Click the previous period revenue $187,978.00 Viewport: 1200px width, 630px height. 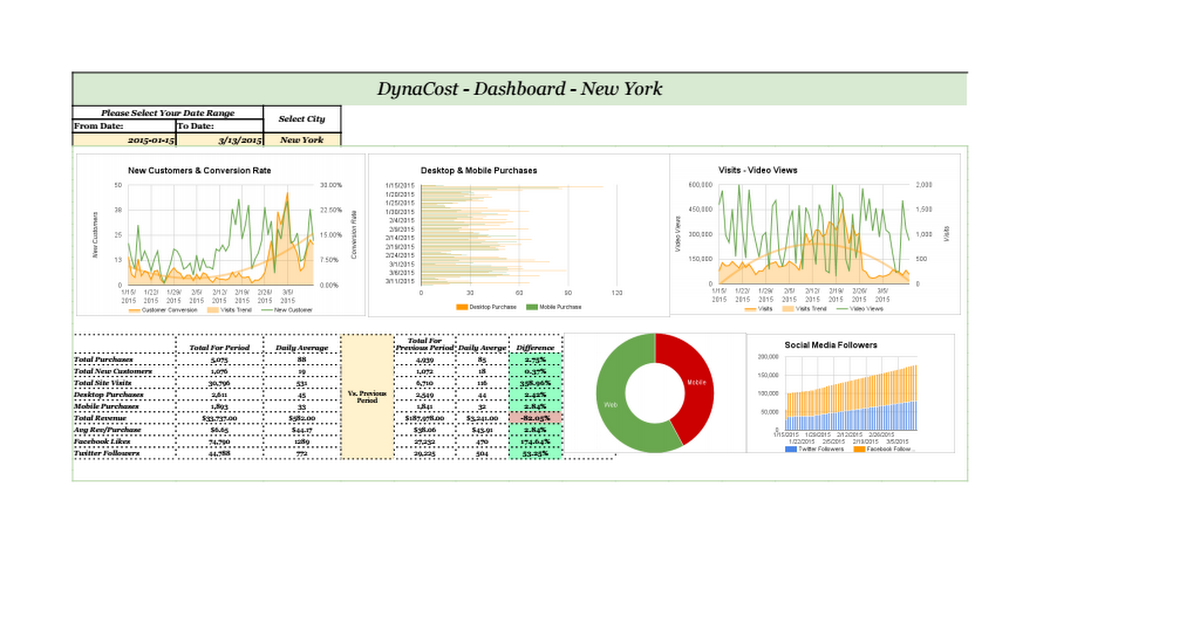(425, 419)
